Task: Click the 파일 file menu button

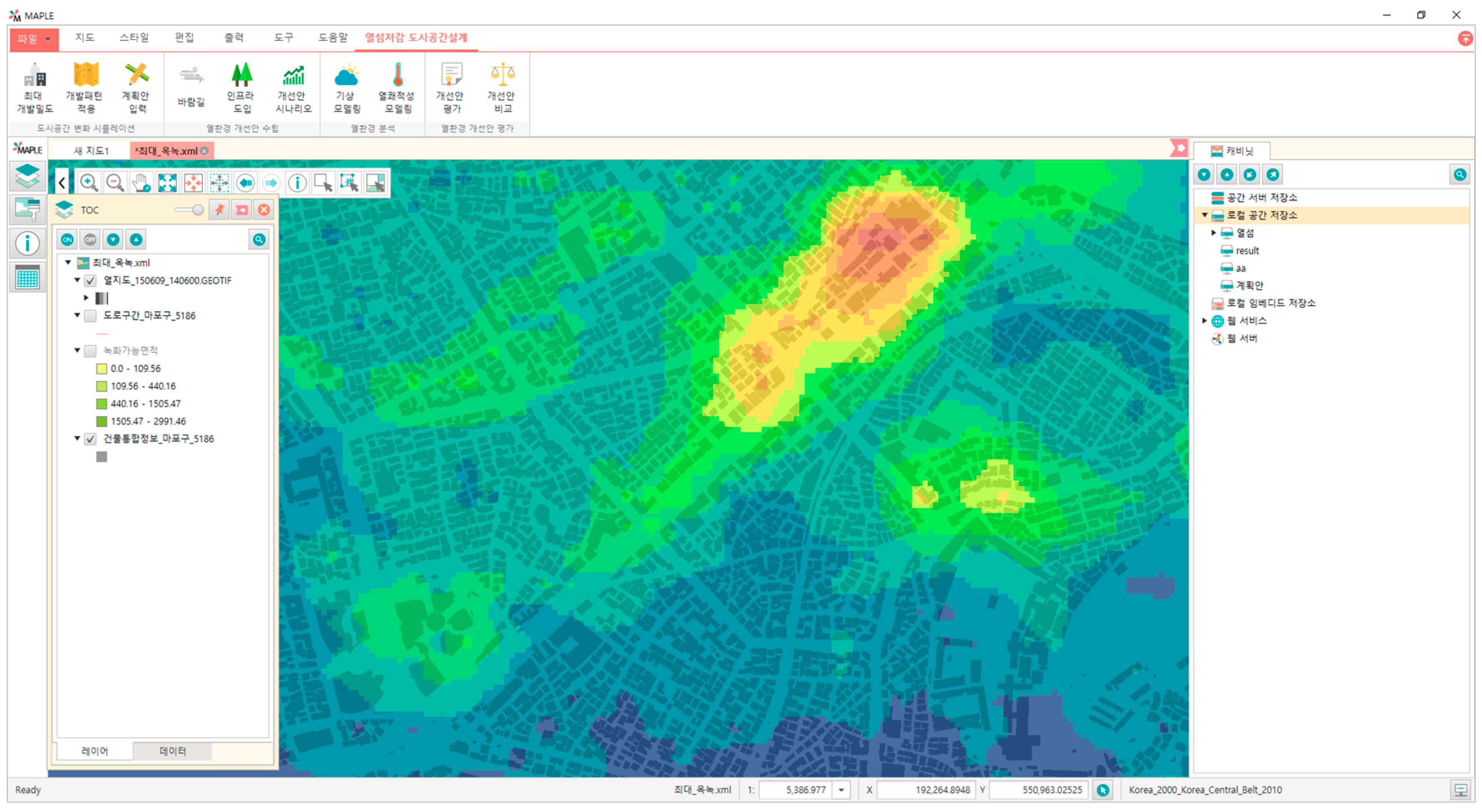Action: (33, 39)
